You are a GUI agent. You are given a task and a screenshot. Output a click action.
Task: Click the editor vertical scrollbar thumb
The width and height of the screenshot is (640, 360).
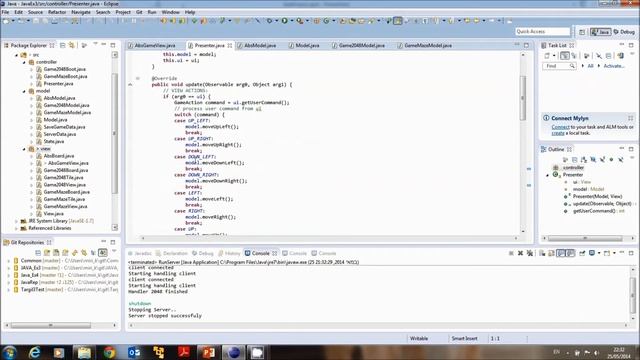tap(523, 98)
